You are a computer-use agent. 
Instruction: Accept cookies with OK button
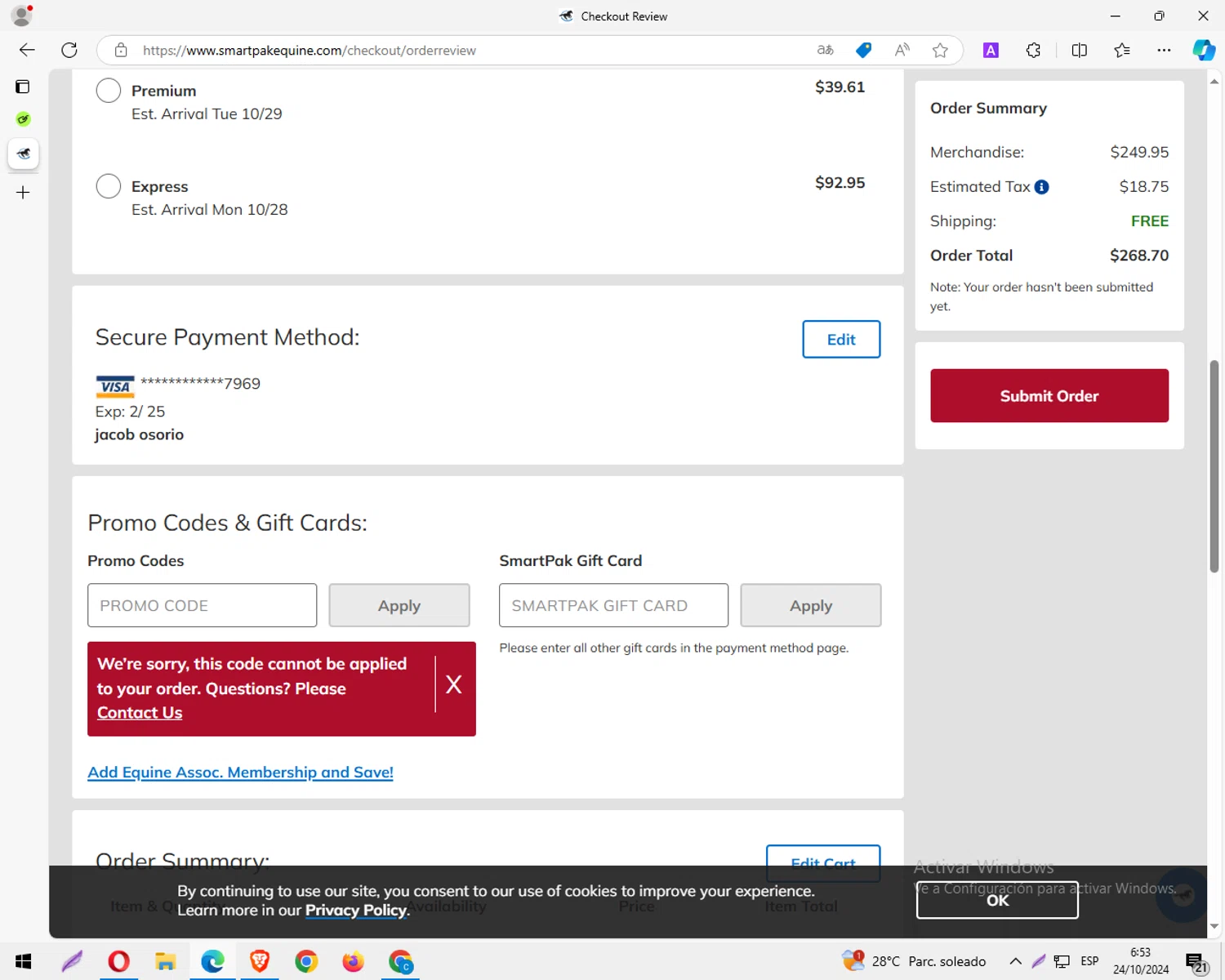click(997, 900)
